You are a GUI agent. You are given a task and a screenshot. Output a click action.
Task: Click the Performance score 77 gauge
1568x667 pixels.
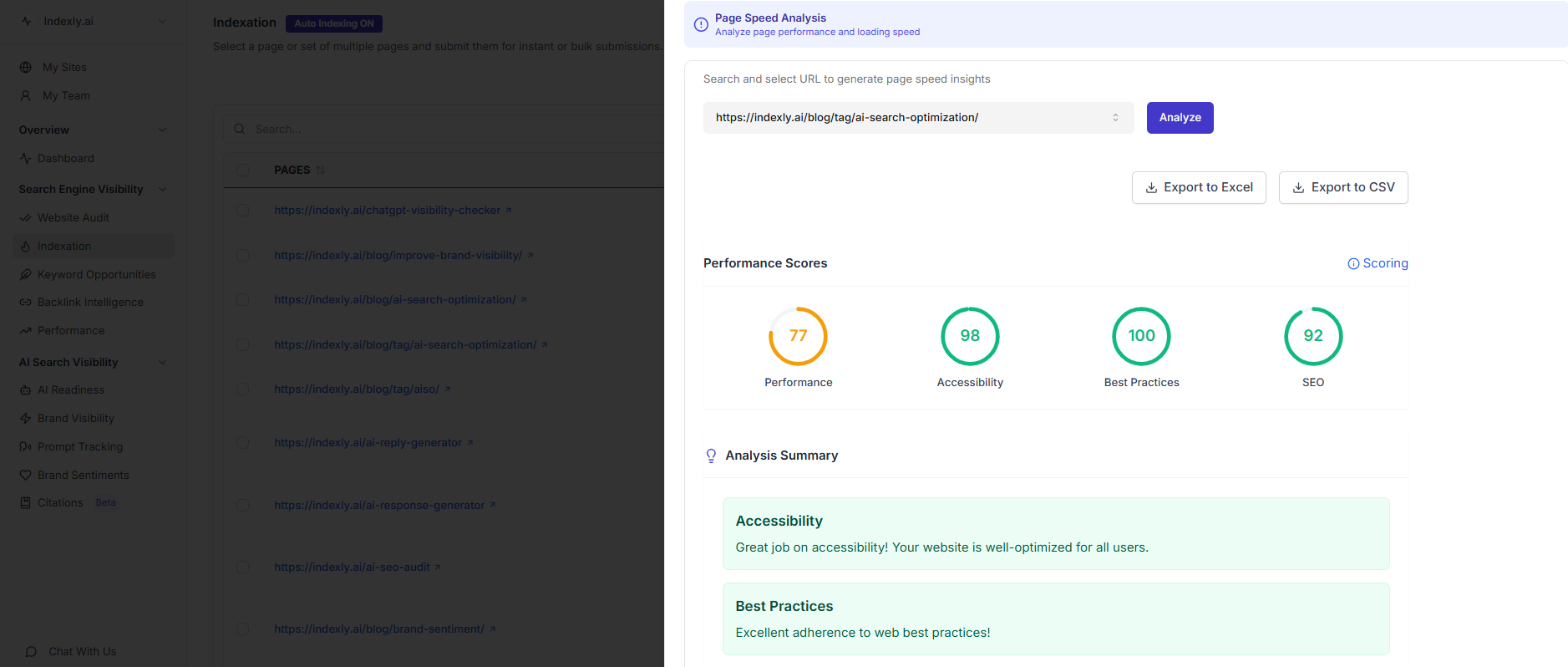tap(798, 336)
